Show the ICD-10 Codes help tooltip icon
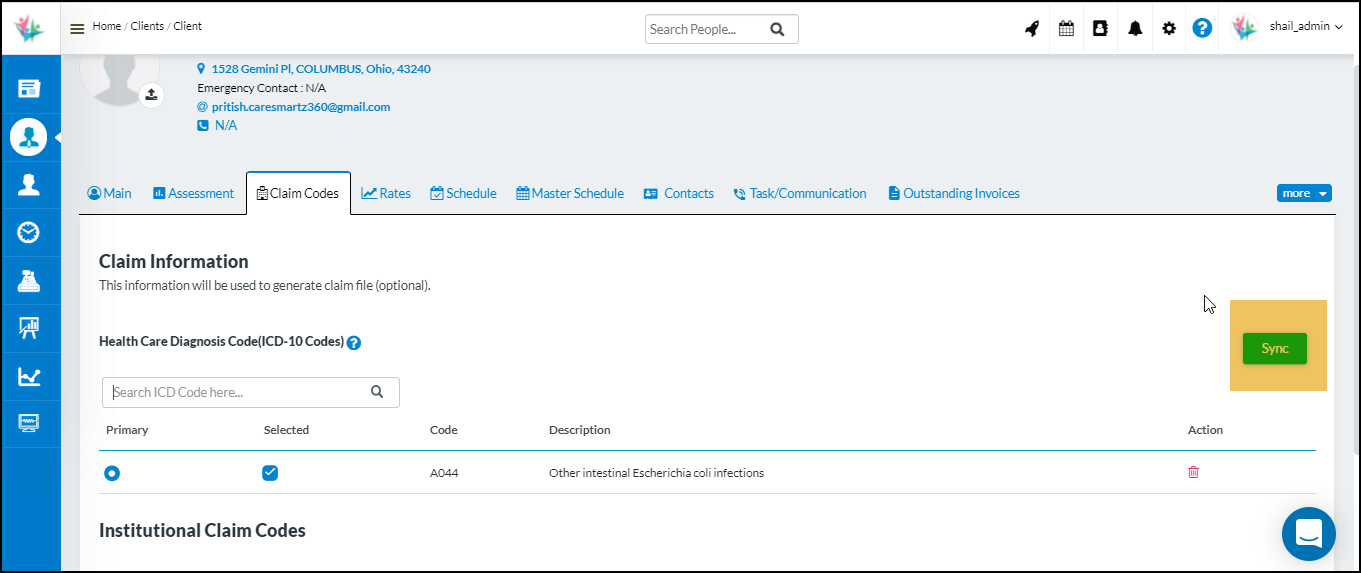This screenshot has width=1361, height=573. coord(354,342)
